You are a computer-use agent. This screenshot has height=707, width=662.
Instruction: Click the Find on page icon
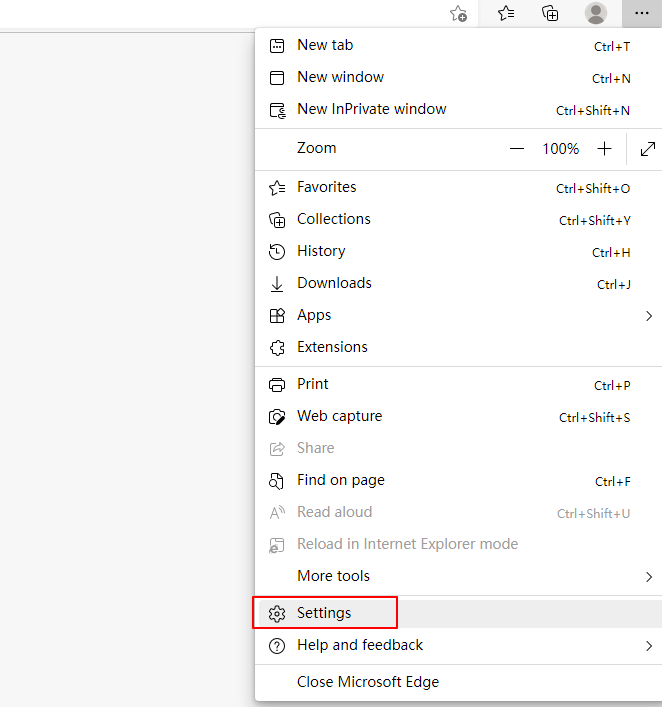tap(276, 481)
